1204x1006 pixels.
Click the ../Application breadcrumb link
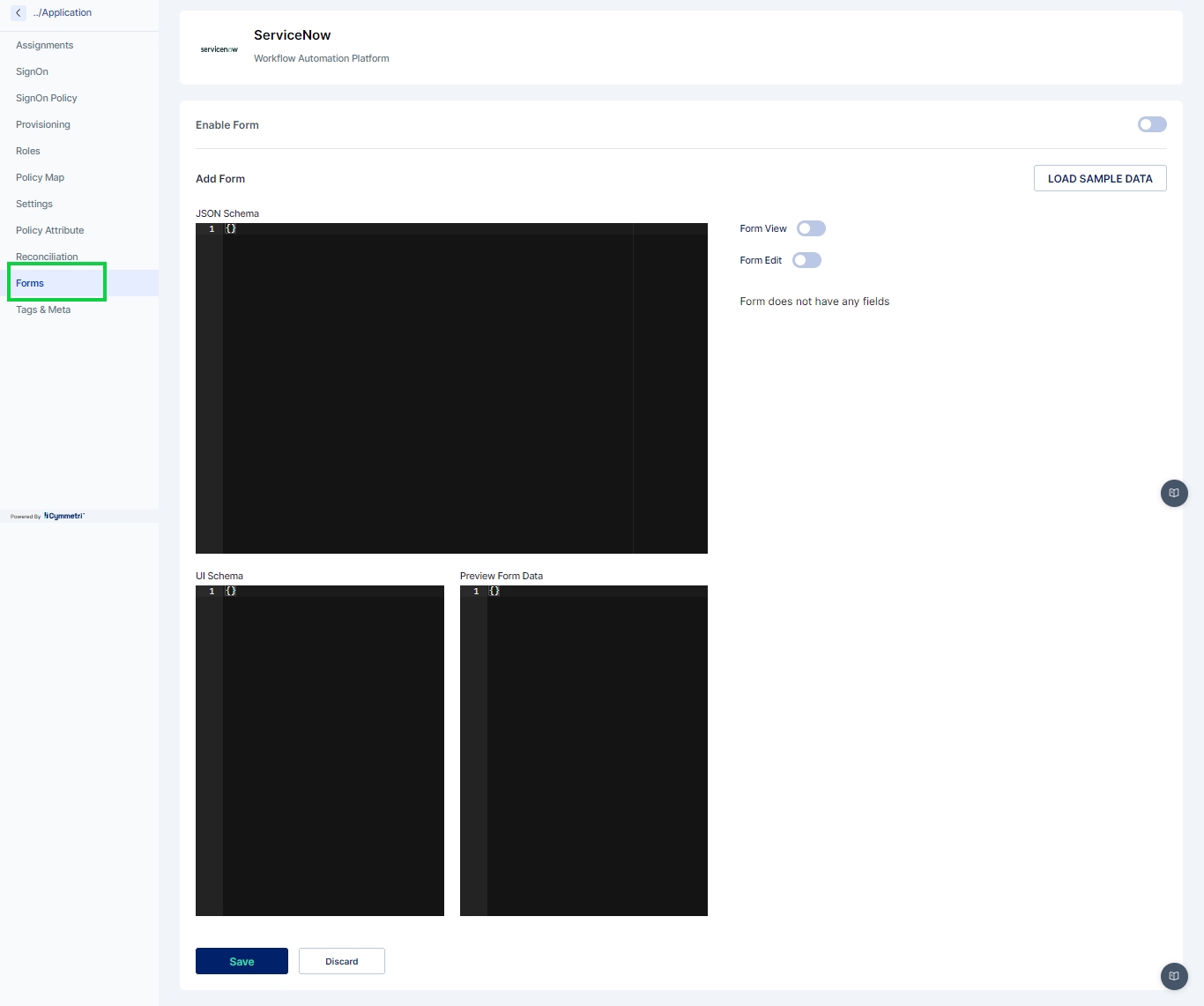pos(63,12)
